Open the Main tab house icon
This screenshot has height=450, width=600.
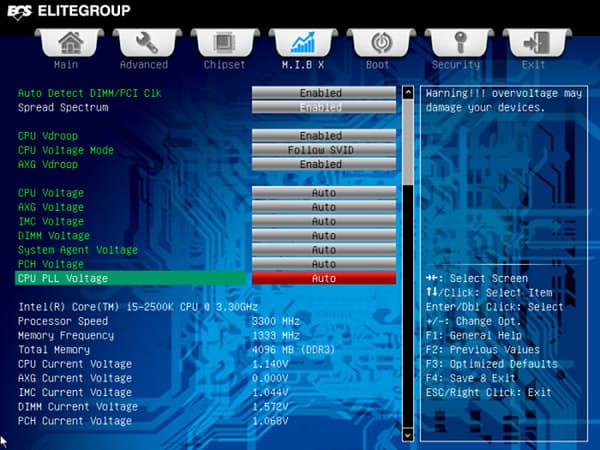[69, 43]
